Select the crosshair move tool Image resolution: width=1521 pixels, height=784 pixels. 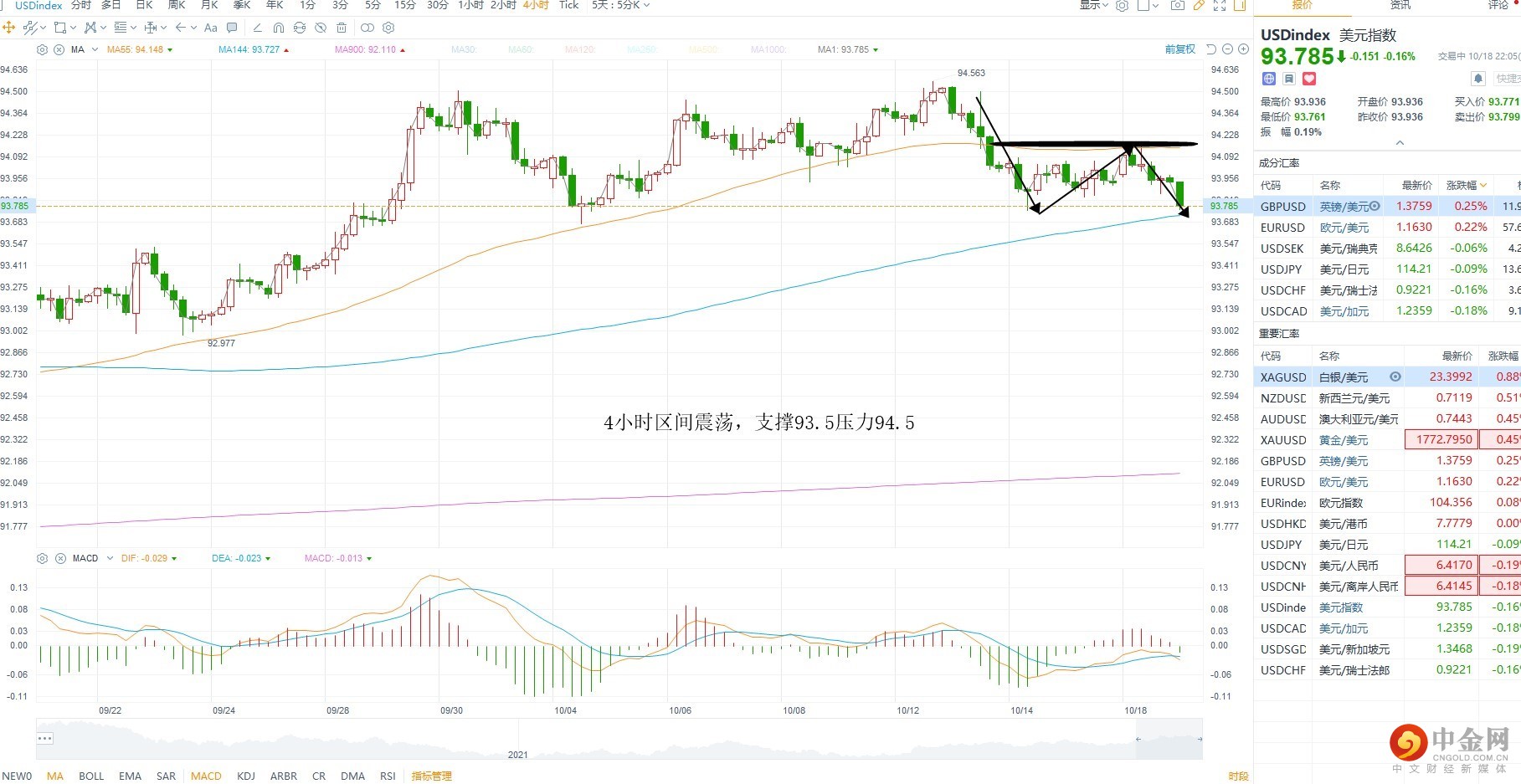(x=9, y=28)
